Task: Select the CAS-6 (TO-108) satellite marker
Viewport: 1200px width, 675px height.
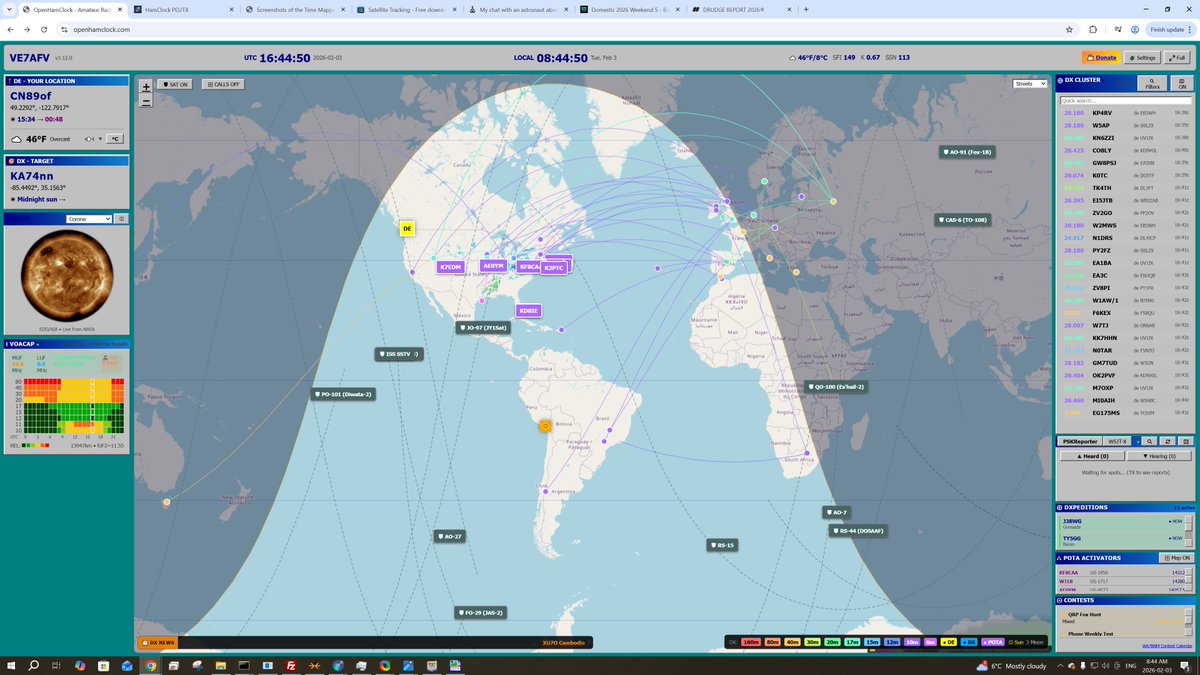Action: pos(962,220)
